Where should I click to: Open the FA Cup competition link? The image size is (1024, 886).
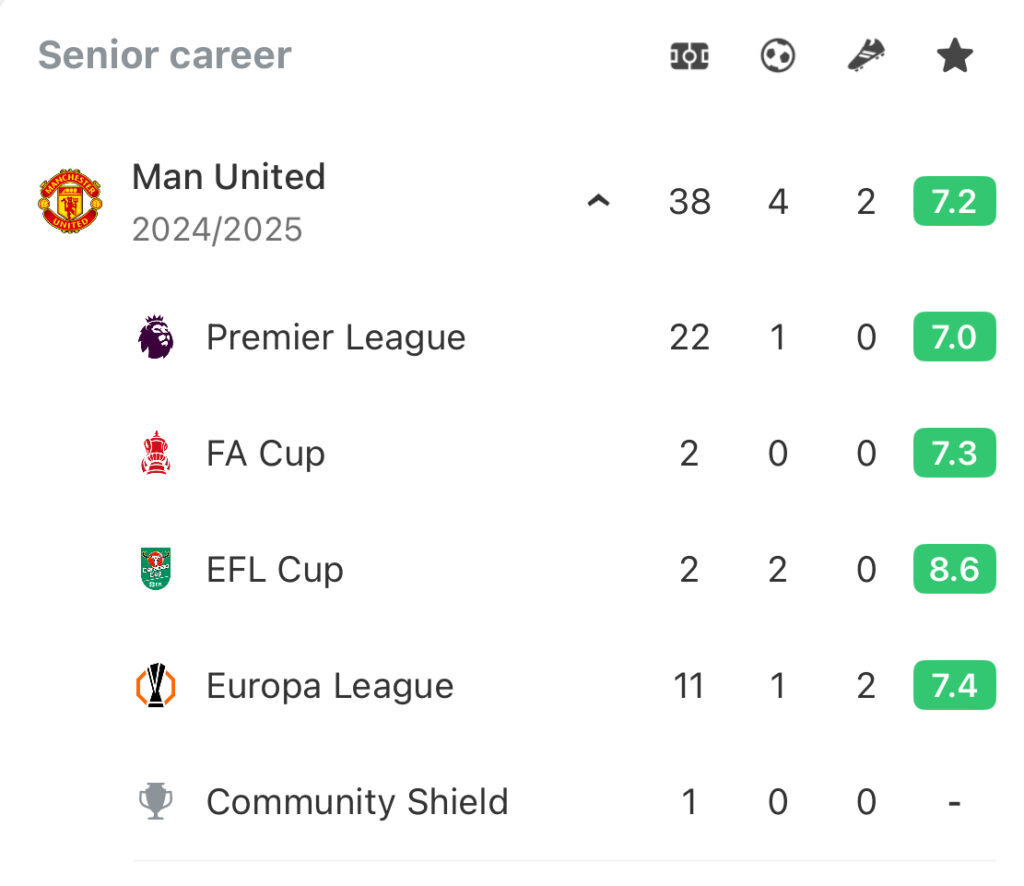265,453
